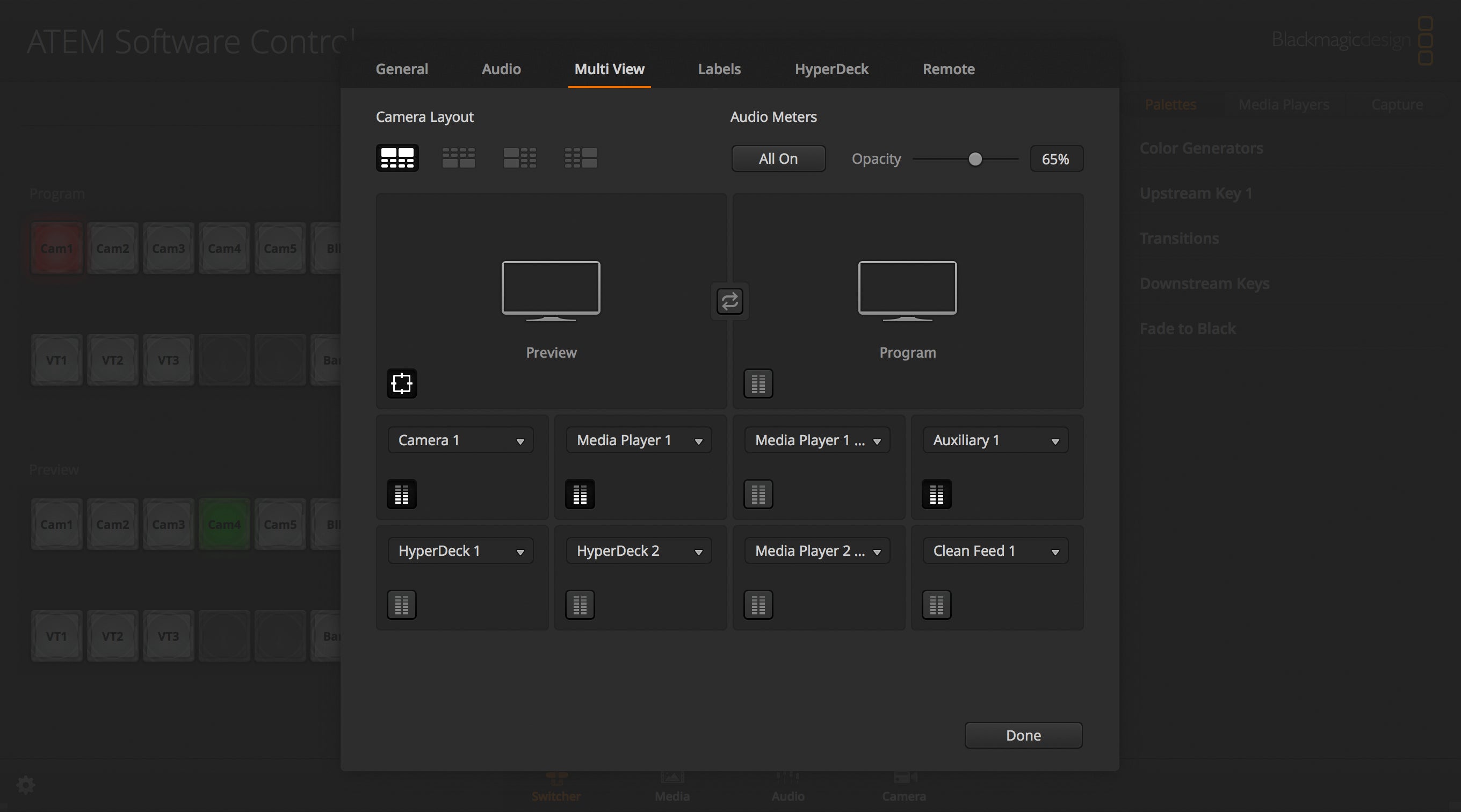Open the Camera 1 source dropdown
1461x812 pixels.
coord(460,440)
